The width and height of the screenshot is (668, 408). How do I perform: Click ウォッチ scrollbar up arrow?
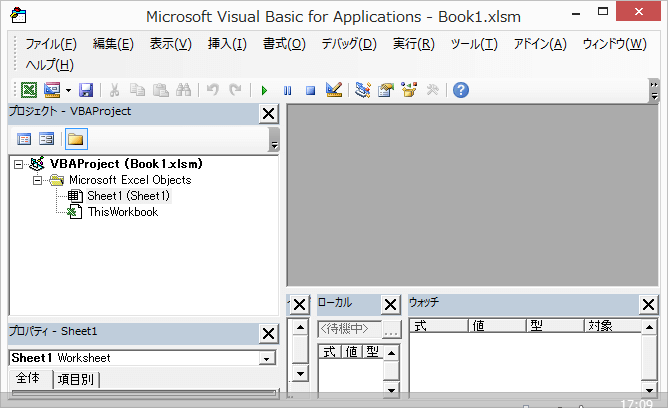click(x=649, y=327)
